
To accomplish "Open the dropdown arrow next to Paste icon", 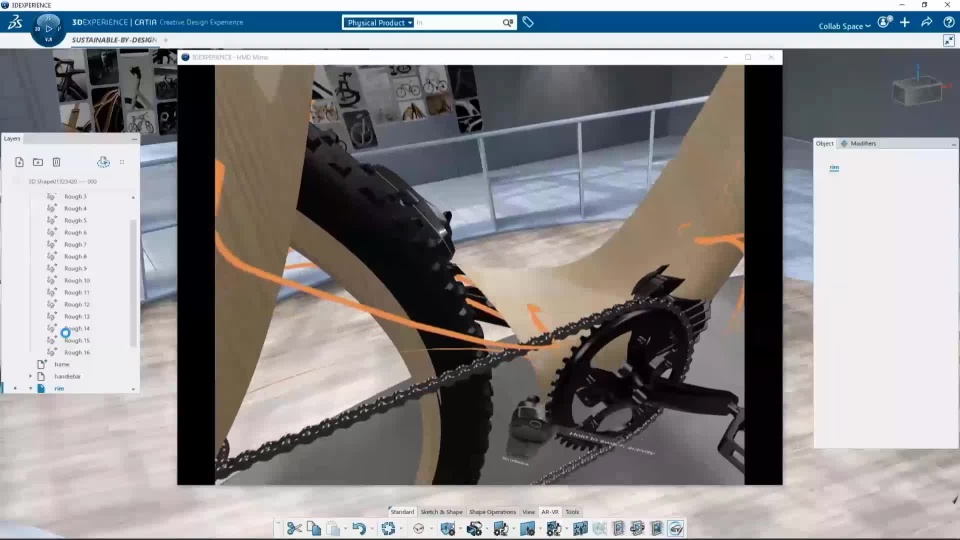I will [x=345, y=528].
